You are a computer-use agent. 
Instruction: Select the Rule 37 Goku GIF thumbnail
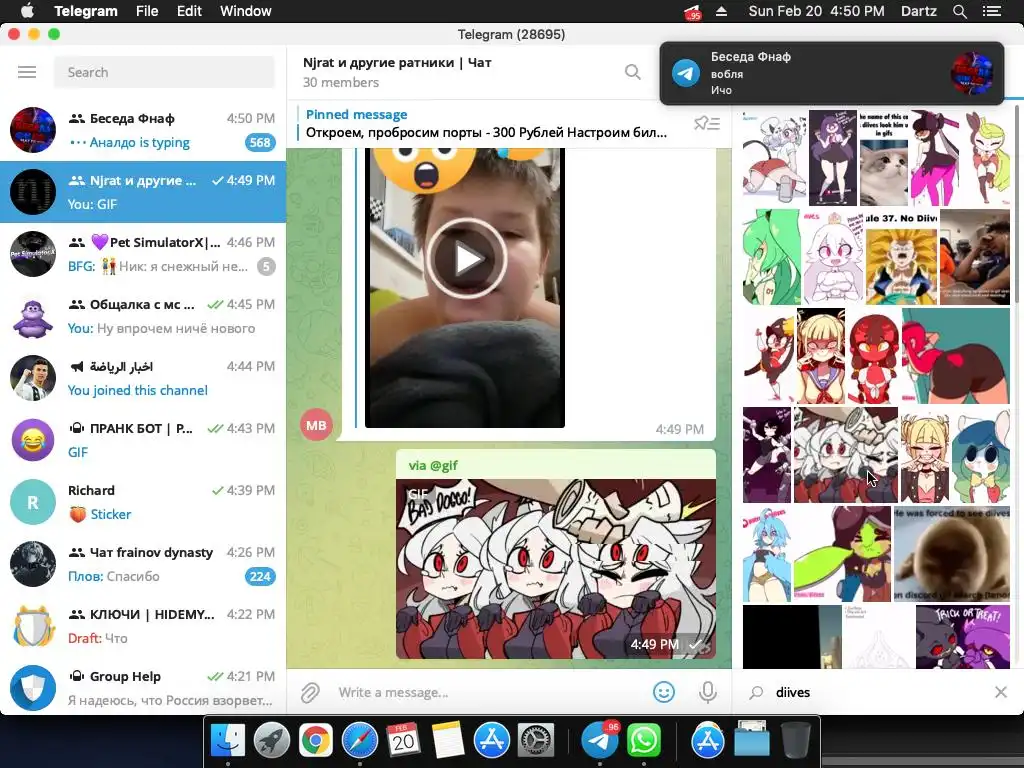901,257
